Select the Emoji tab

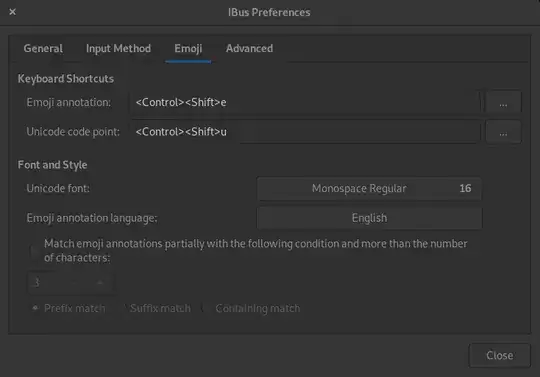(188, 49)
